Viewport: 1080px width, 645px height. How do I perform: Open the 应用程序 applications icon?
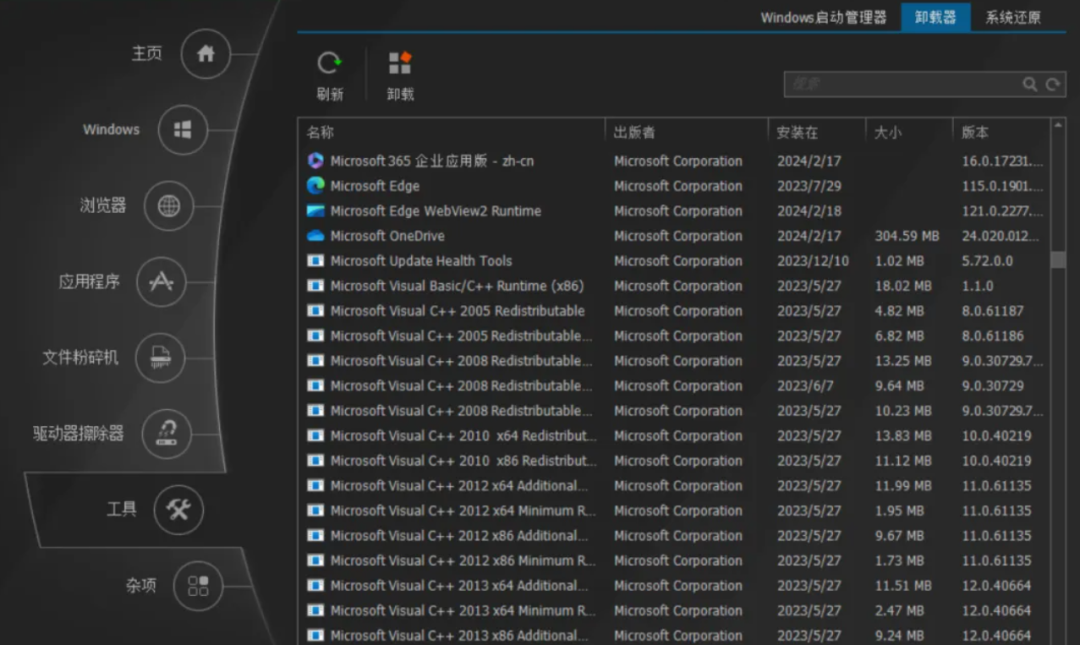pos(161,281)
